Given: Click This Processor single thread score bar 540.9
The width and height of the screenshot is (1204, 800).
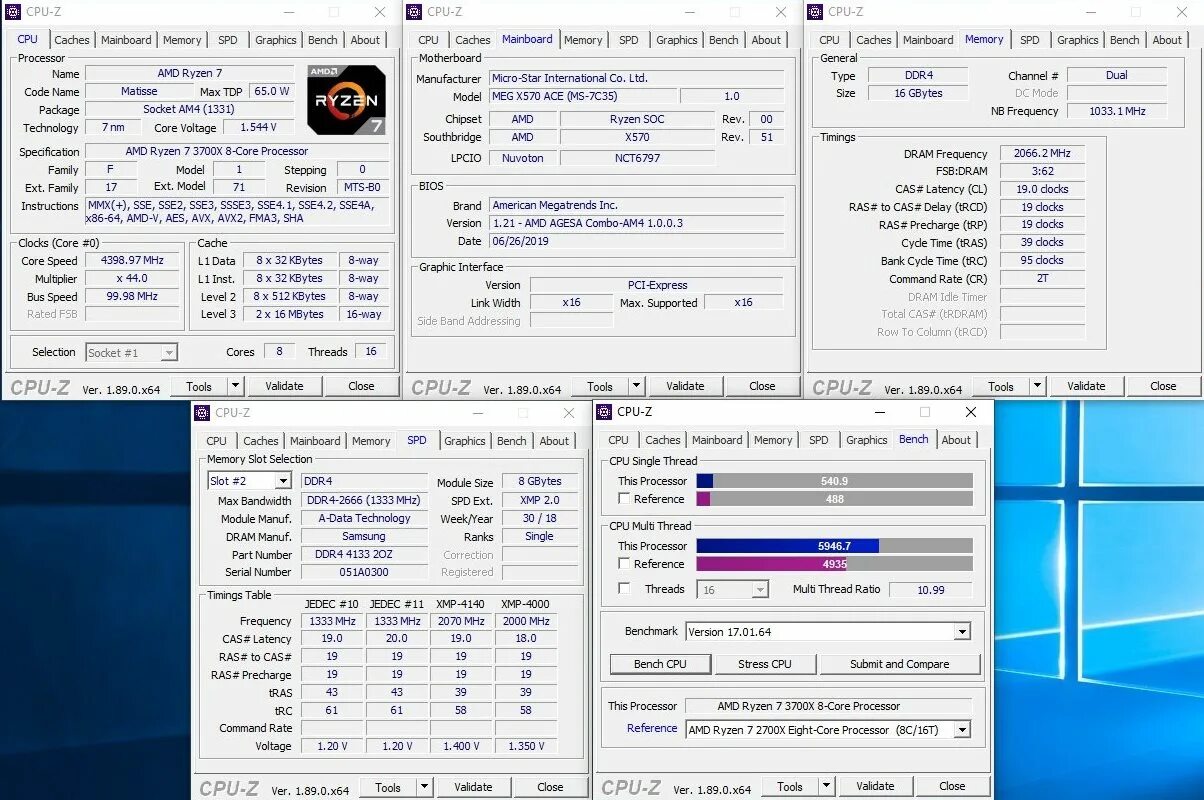Looking at the screenshot, I should [x=834, y=481].
